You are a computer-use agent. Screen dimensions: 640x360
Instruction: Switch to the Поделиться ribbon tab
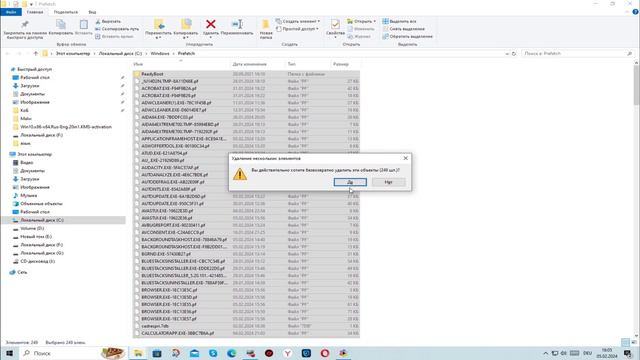[x=66, y=12]
